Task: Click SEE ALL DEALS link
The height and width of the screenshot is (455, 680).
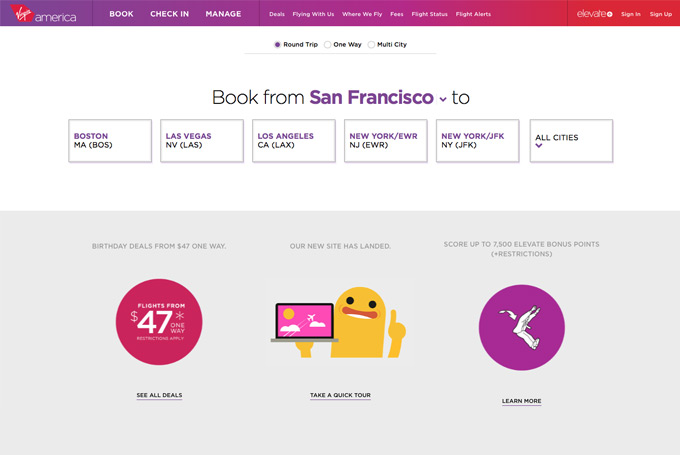Action: tap(159, 395)
